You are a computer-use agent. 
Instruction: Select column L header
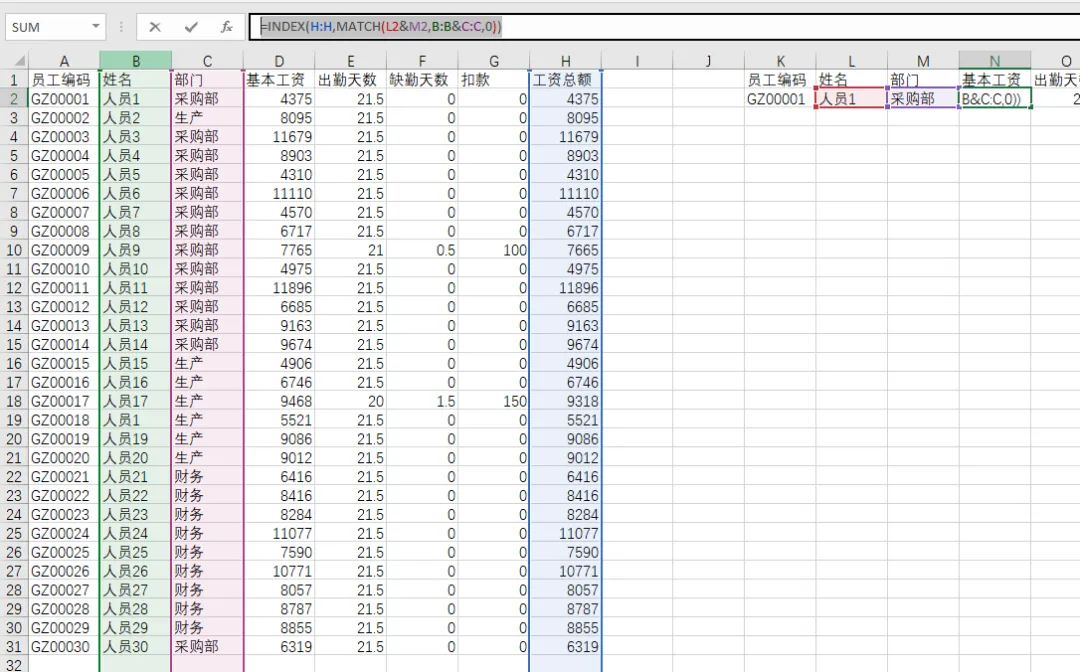852,61
